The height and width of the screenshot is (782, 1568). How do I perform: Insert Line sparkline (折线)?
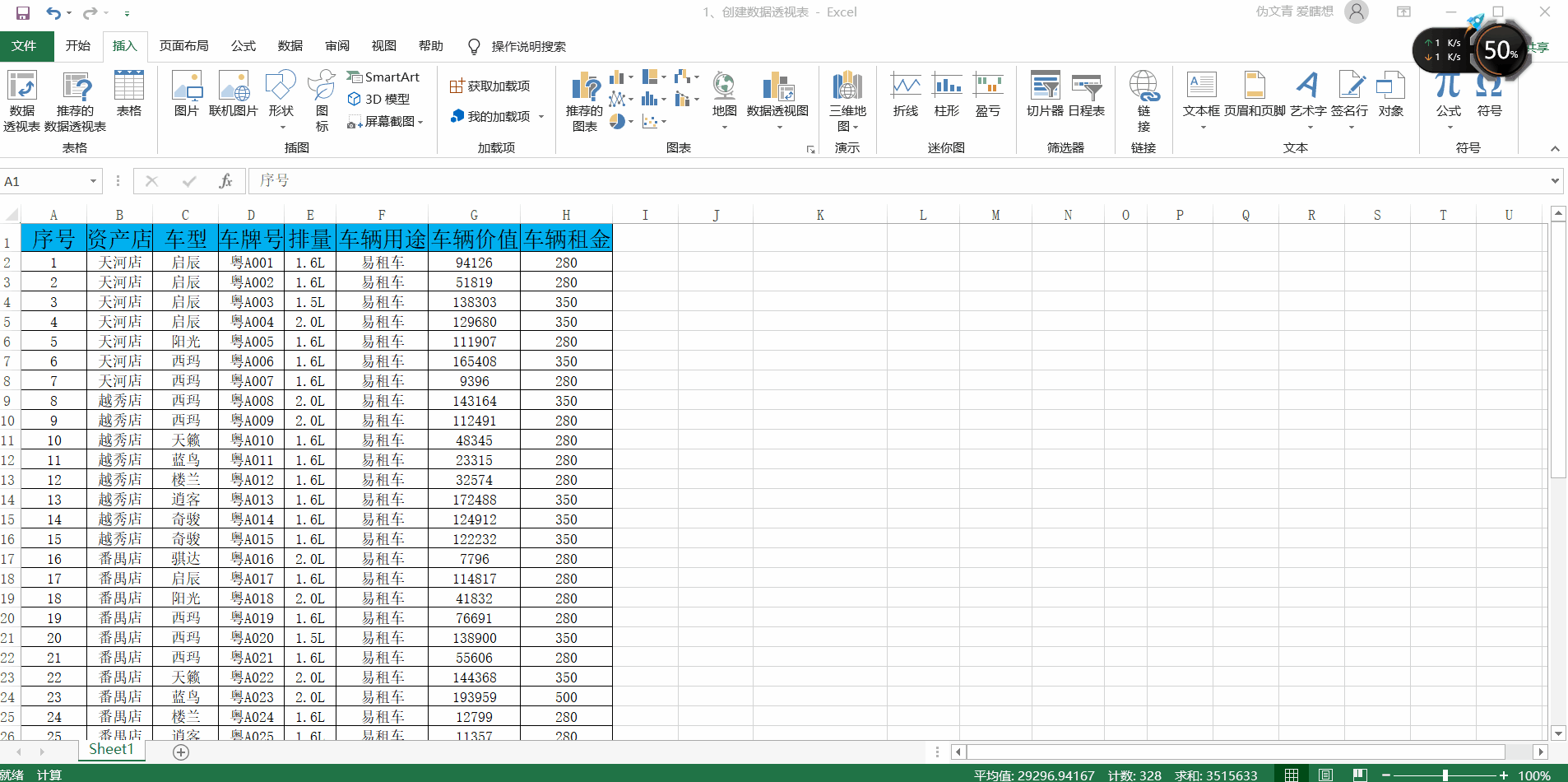coord(906,94)
